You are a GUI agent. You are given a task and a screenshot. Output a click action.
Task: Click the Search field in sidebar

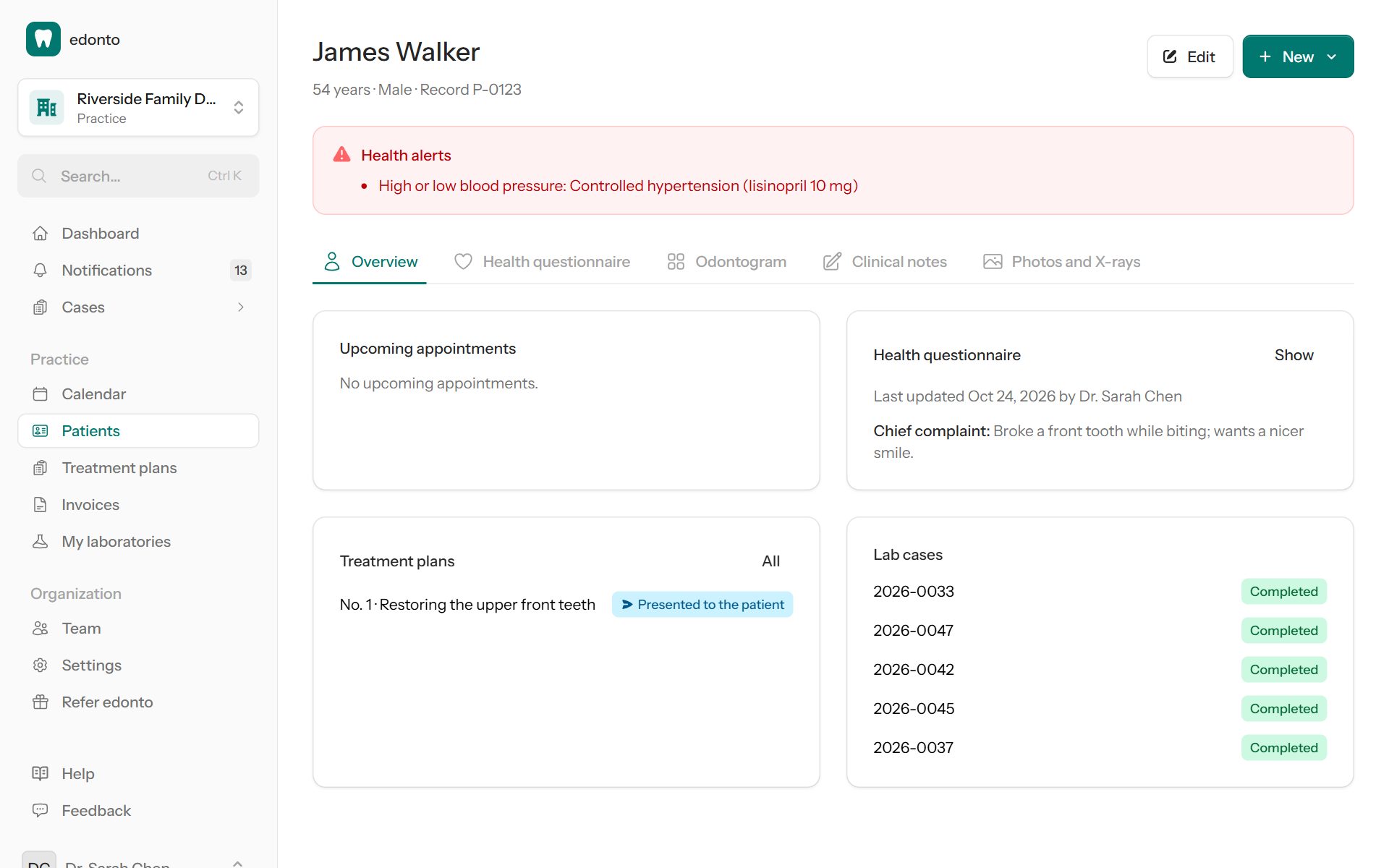click(x=138, y=176)
